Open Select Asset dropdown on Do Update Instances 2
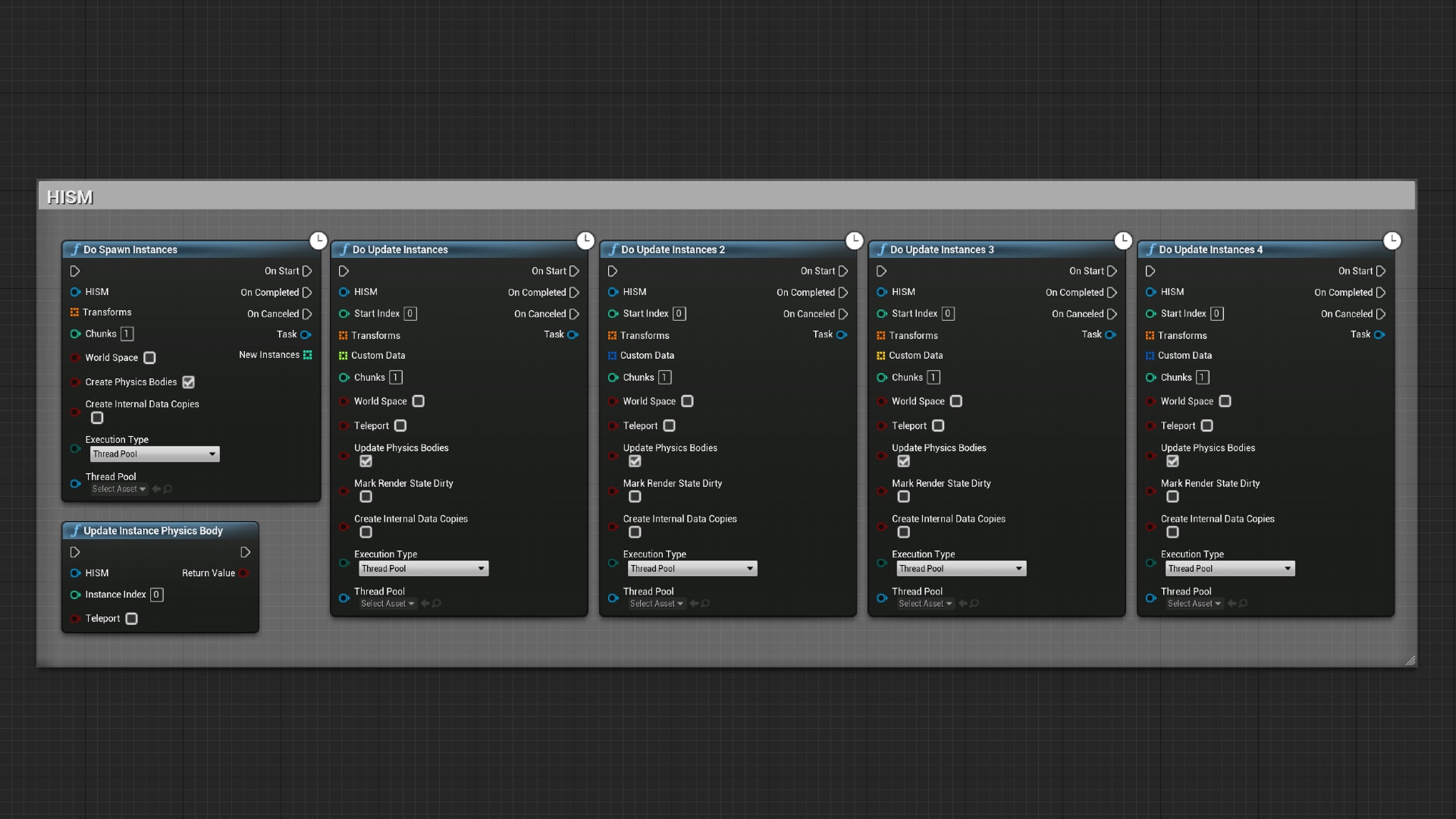The height and width of the screenshot is (819, 1456). [656, 604]
